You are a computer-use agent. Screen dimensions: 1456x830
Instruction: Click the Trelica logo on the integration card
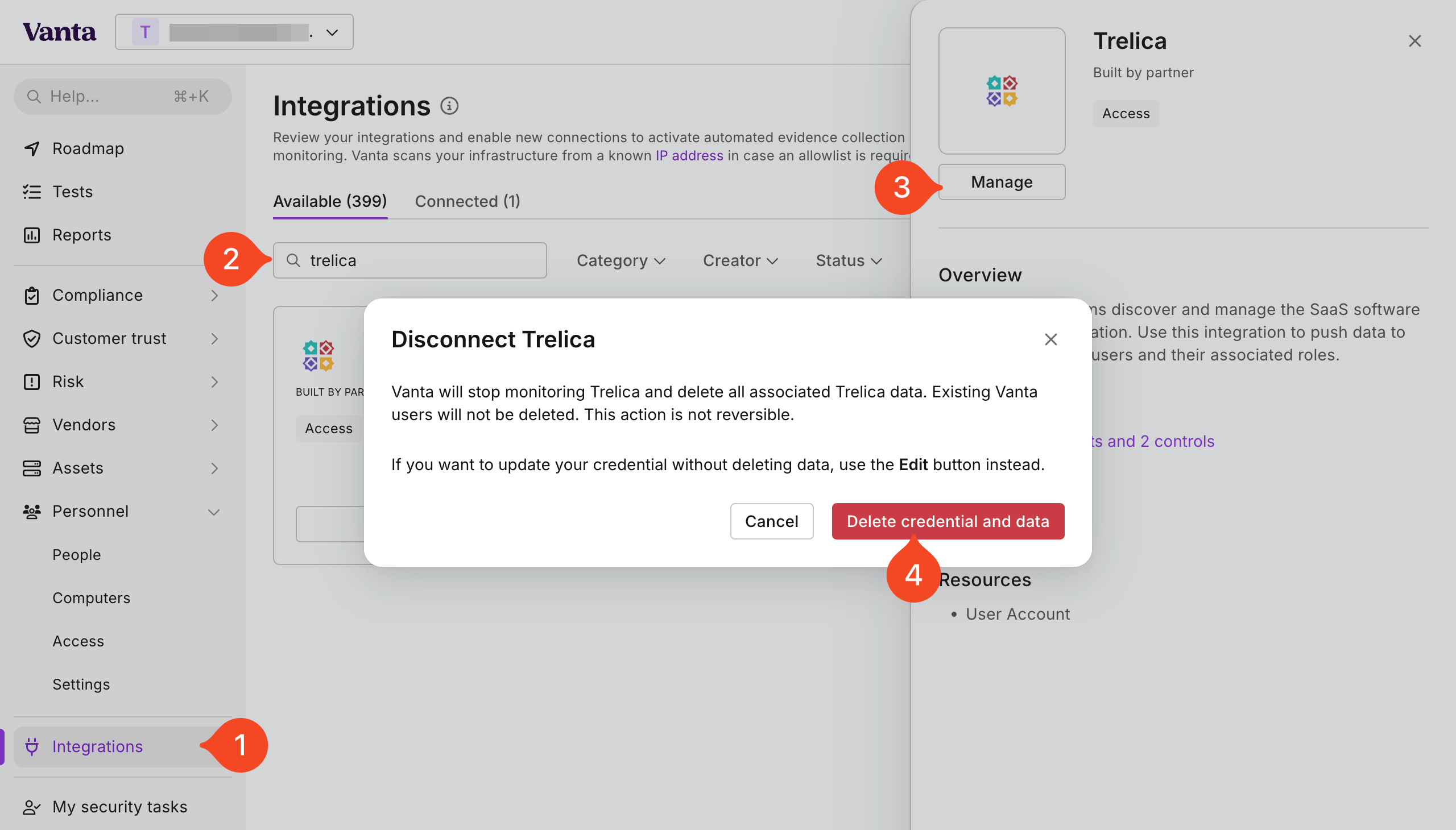(x=318, y=356)
